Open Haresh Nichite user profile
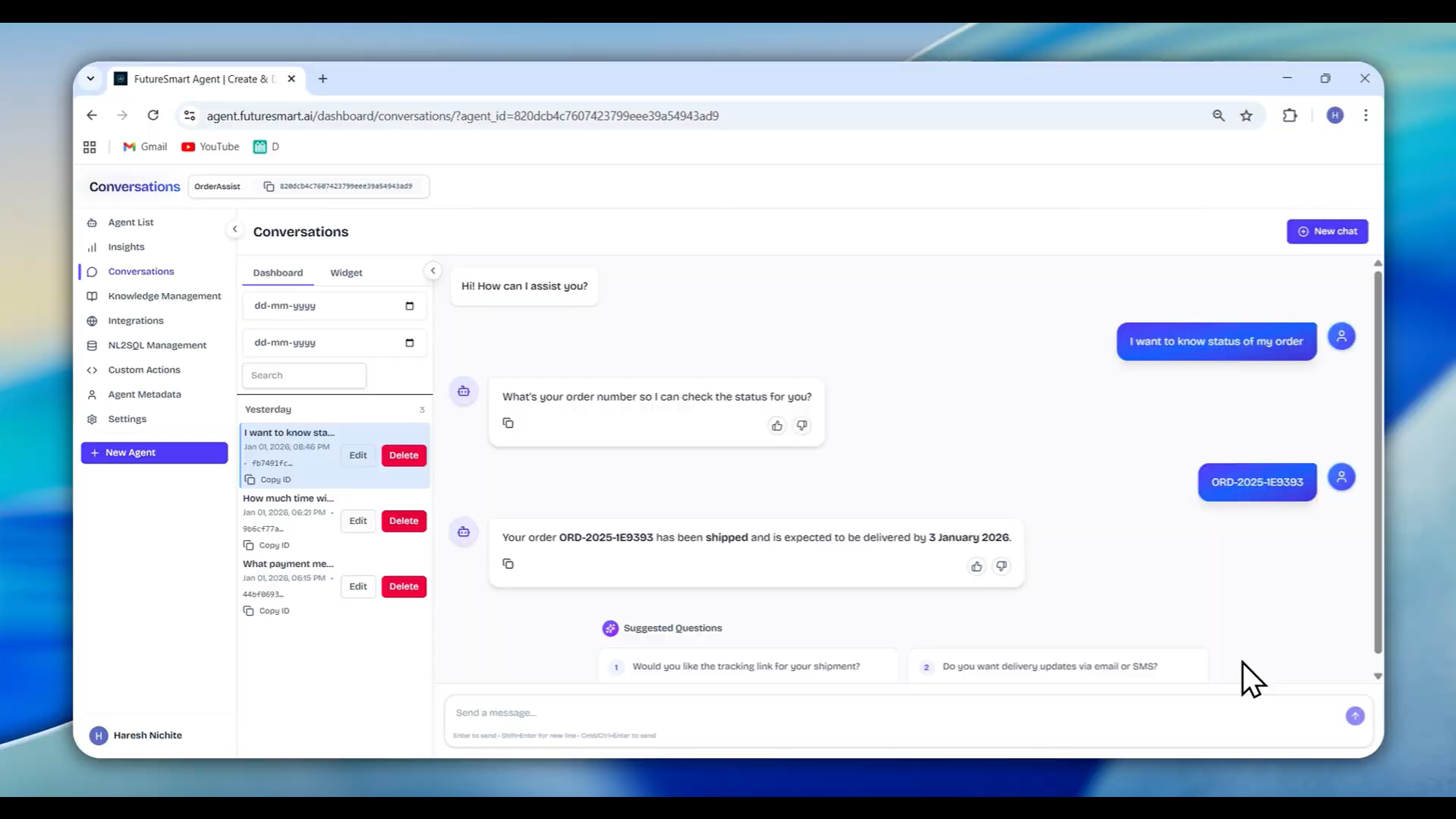This screenshot has width=1456, height=819. pos(137,736)
